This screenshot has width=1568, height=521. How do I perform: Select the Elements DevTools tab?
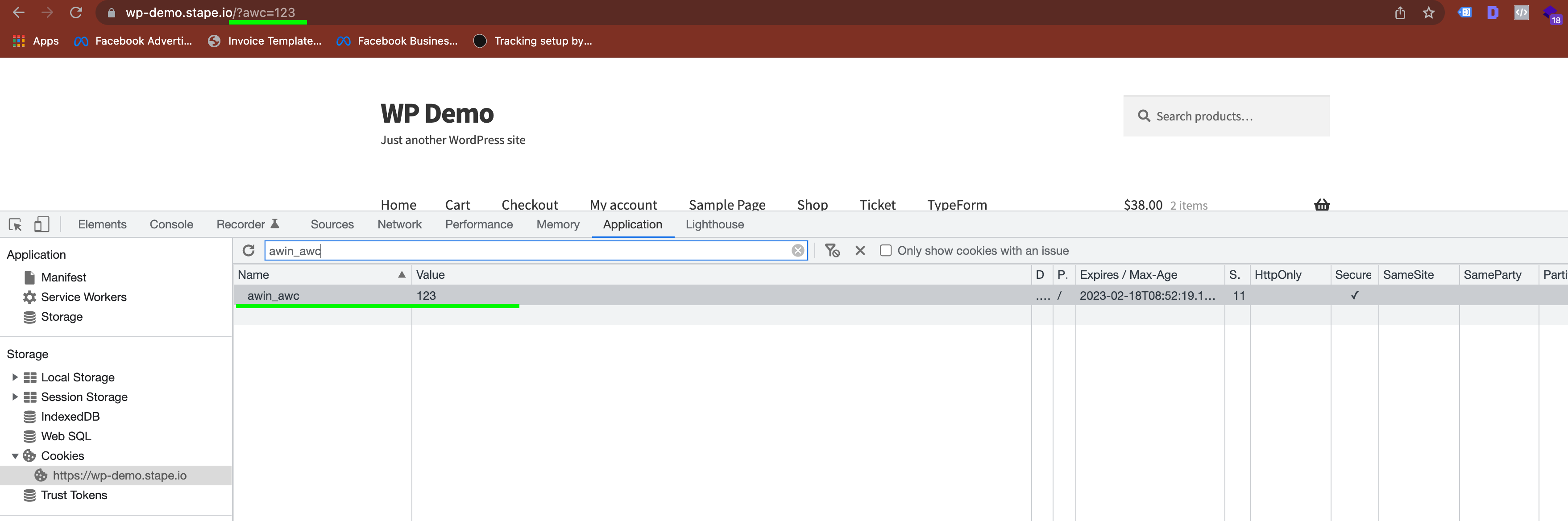point(101,224)
